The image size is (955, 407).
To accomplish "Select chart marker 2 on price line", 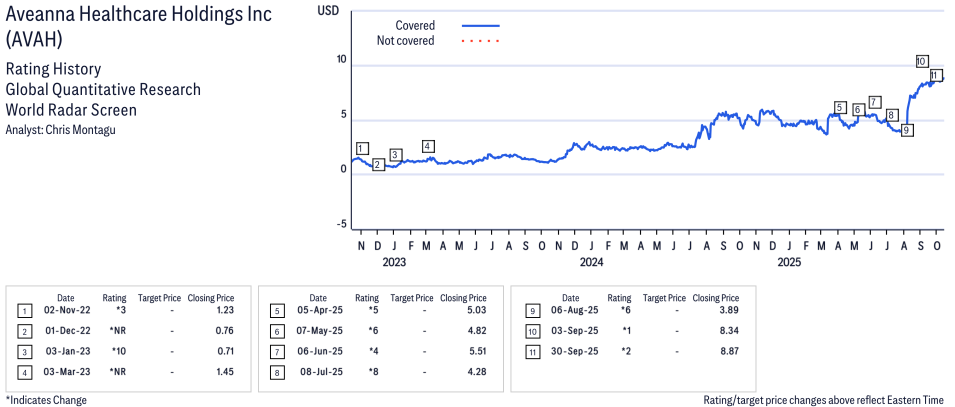I will click(x=378, y=164).
